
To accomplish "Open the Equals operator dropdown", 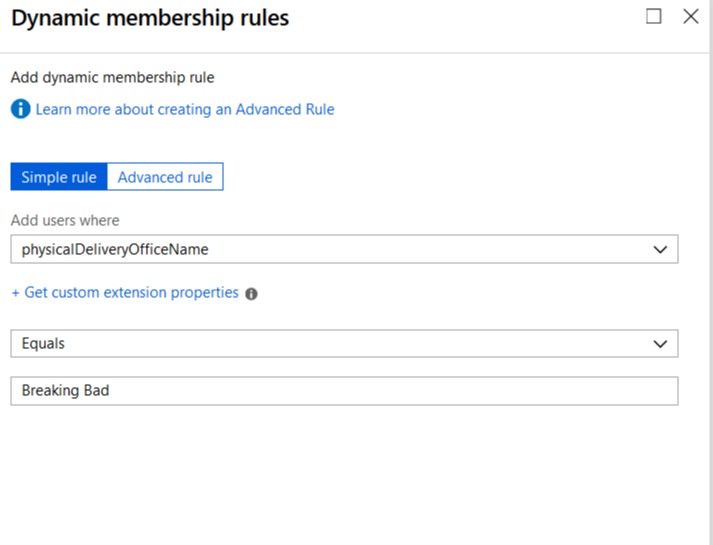I will pyautogui.click(x=344, y=344).
